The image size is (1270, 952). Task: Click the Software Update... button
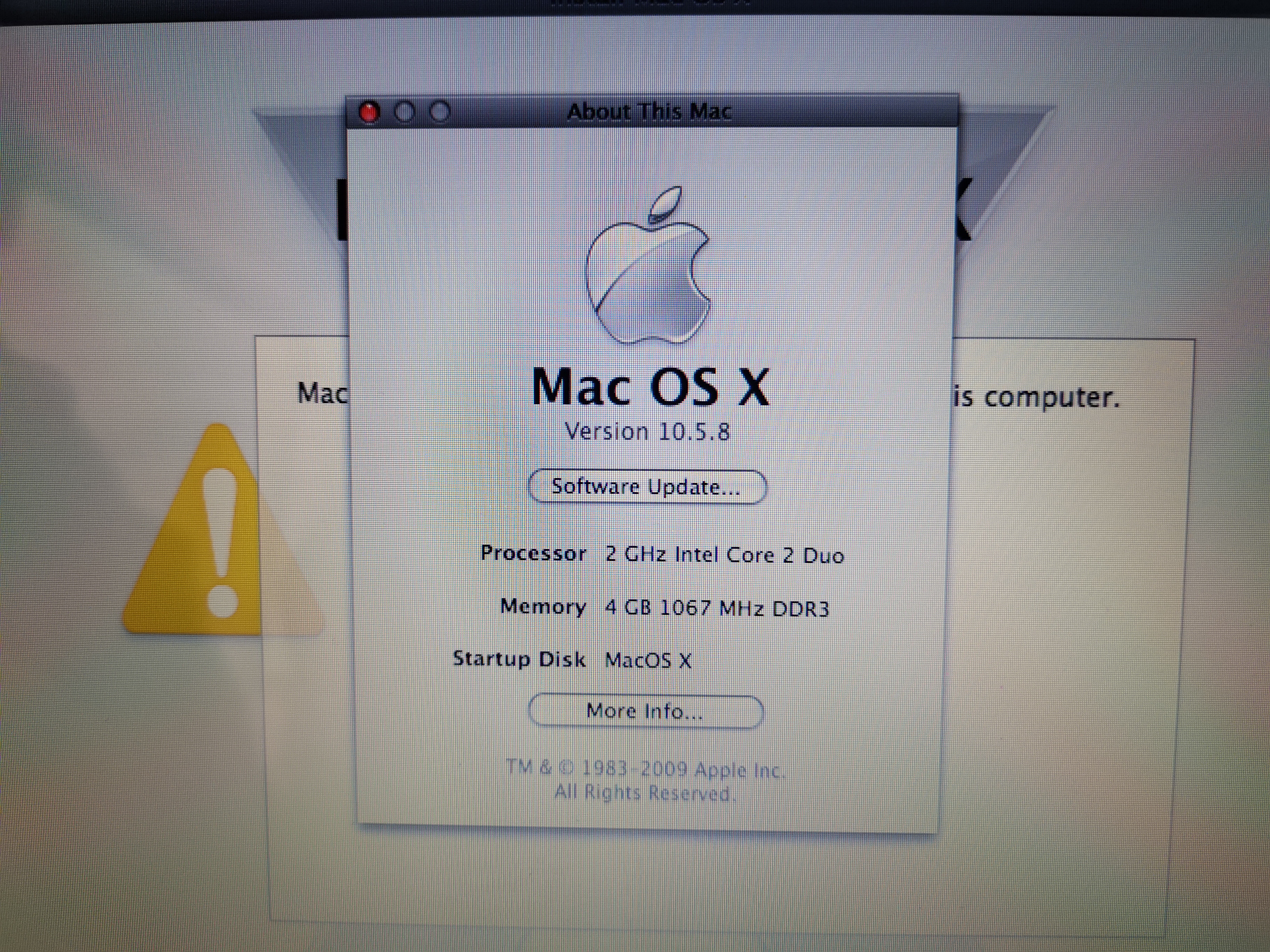[x=647, y=487]
